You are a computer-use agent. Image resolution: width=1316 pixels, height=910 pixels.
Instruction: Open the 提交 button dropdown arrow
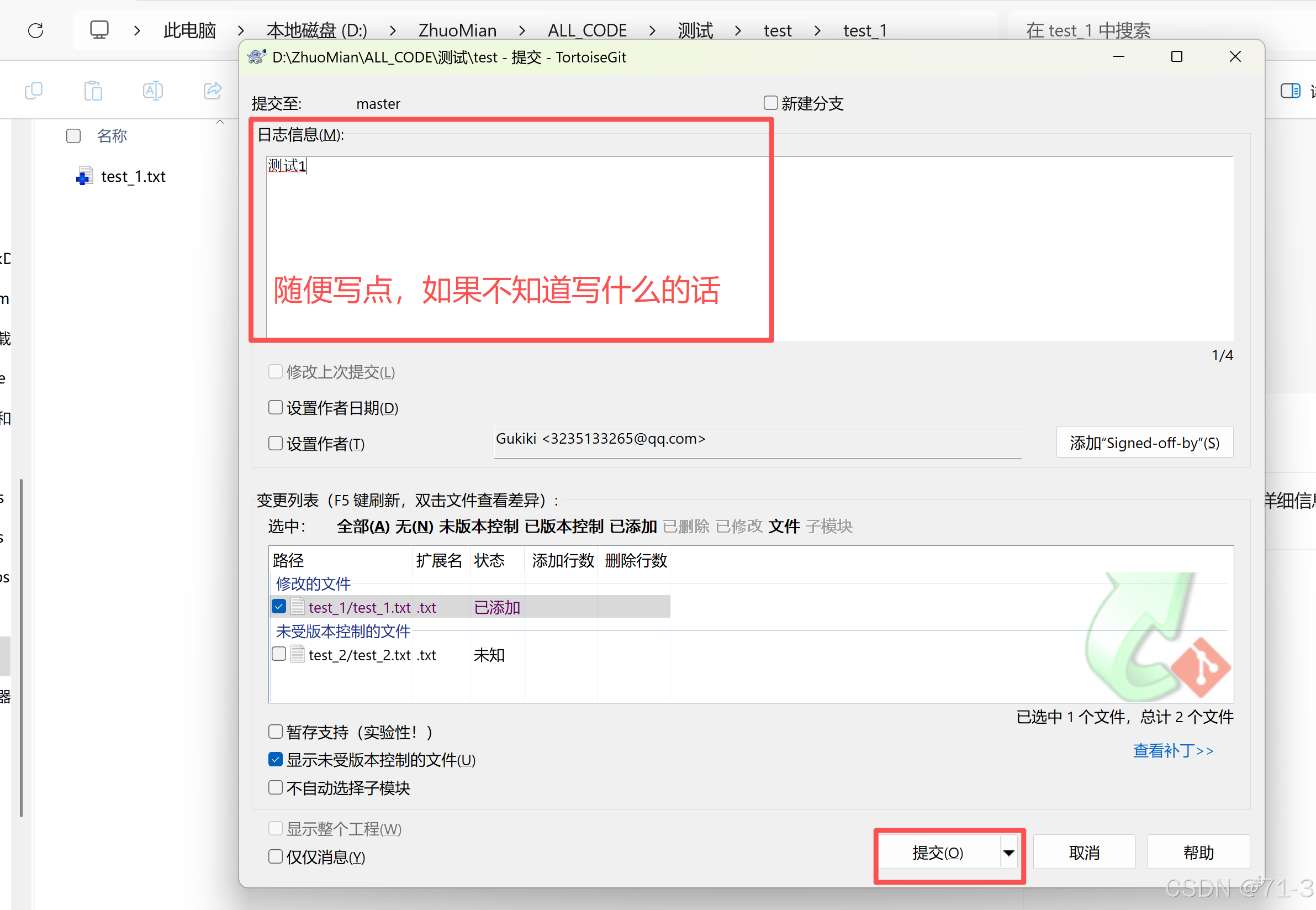pyautogui.click(x=1009, y=853)
